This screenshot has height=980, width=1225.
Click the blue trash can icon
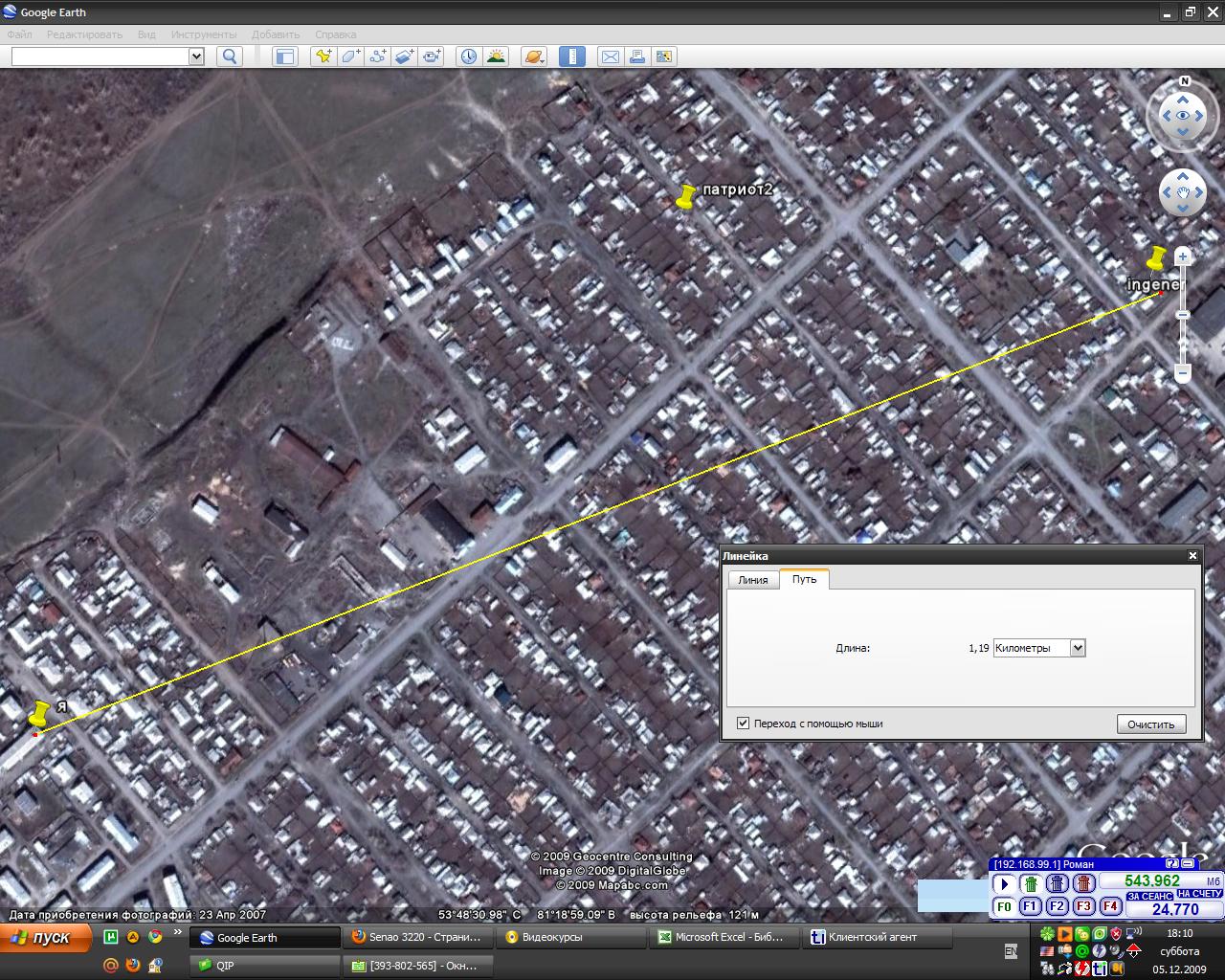(x=1058, y=884)
